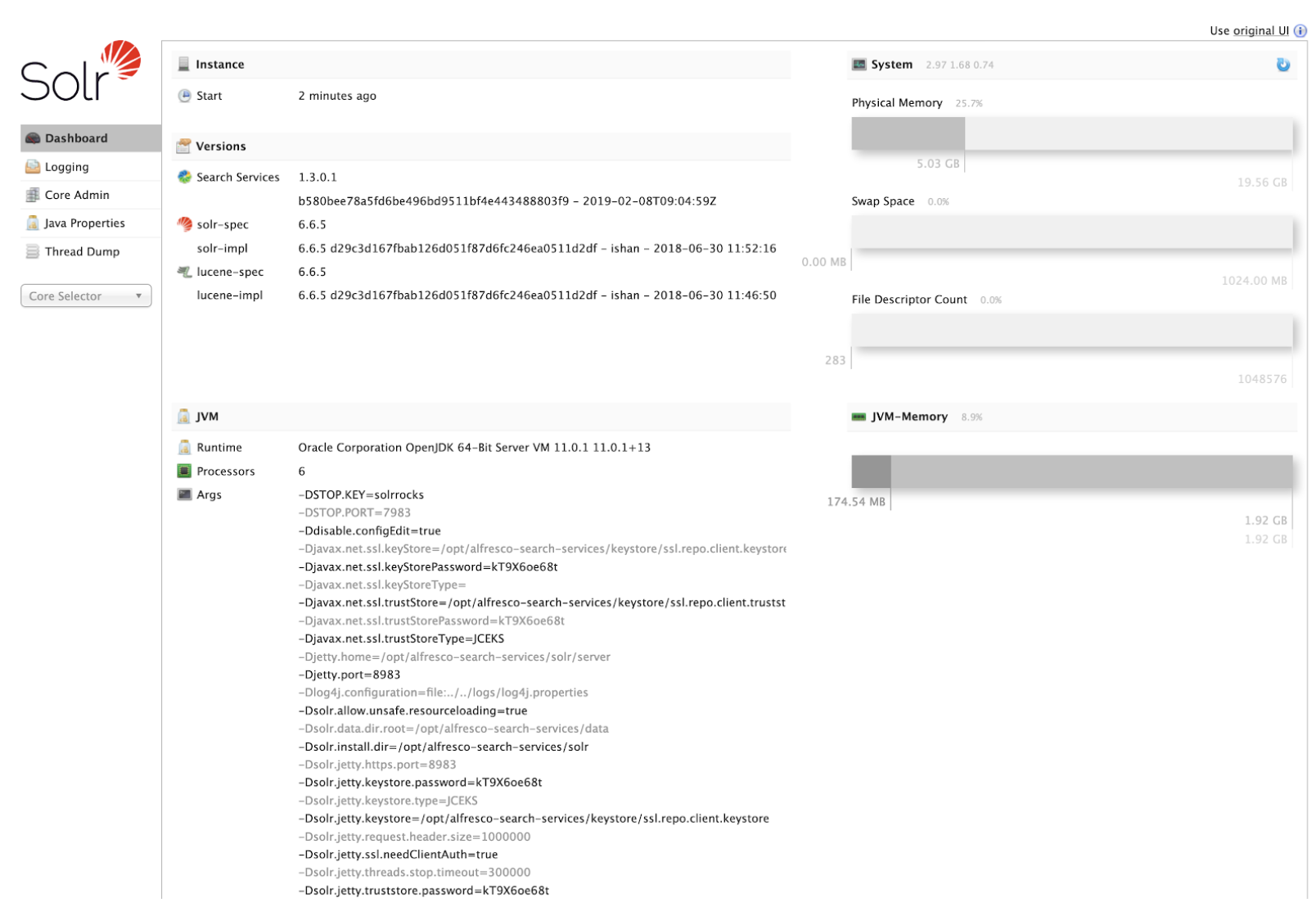Open the Core Selector dropdown
Screen dimensions: 1316x907
[x=86, y=296]
